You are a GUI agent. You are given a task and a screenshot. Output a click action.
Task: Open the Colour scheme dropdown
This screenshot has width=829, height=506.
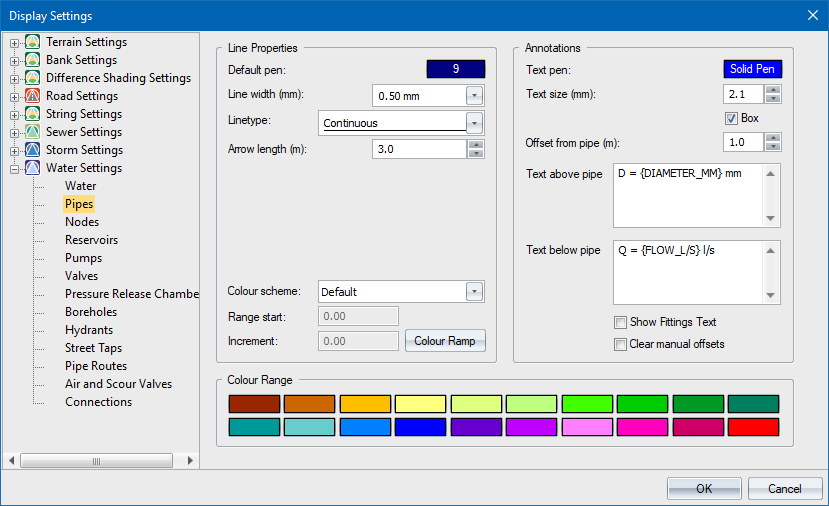tap(475, 292)
